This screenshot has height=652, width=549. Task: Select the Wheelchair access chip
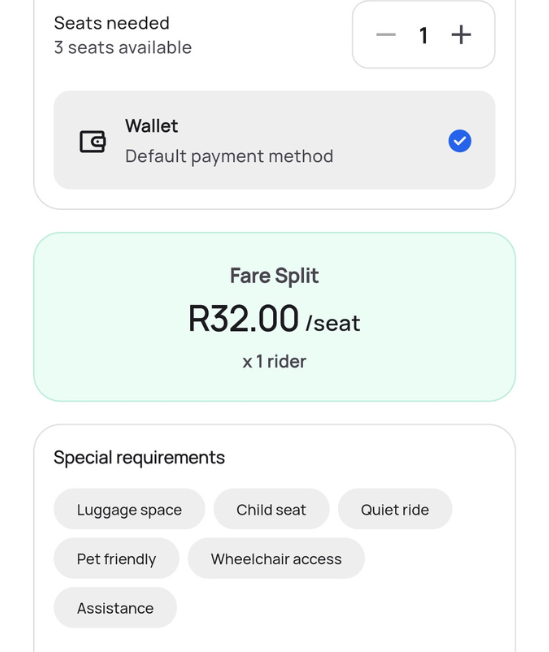point(276,558)
